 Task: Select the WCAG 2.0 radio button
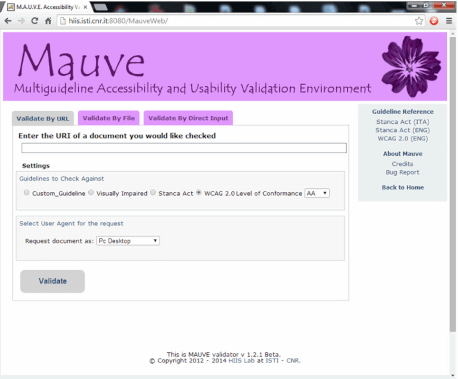point(199,192)
